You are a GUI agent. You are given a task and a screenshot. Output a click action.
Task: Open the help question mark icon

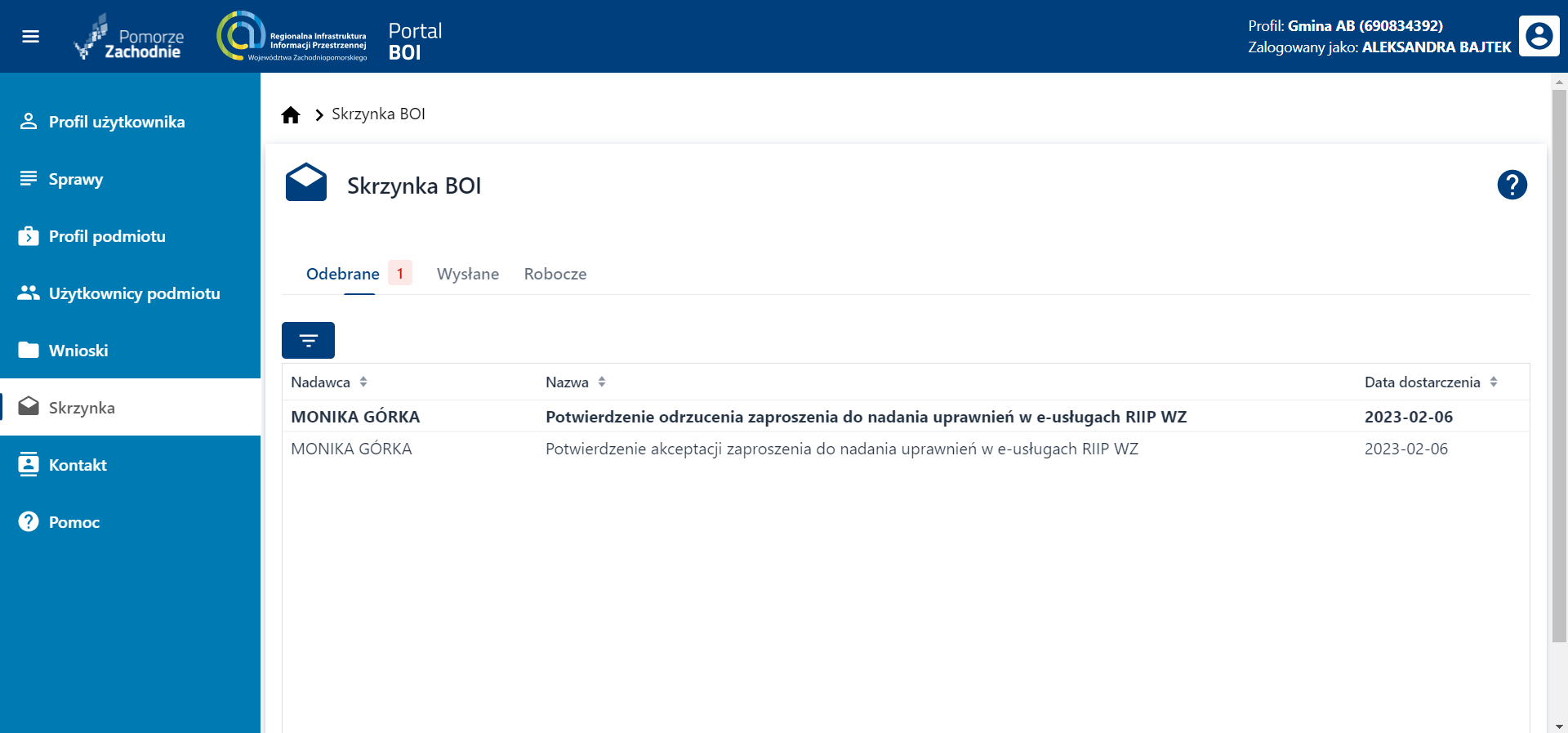[x=1512, y=185]
